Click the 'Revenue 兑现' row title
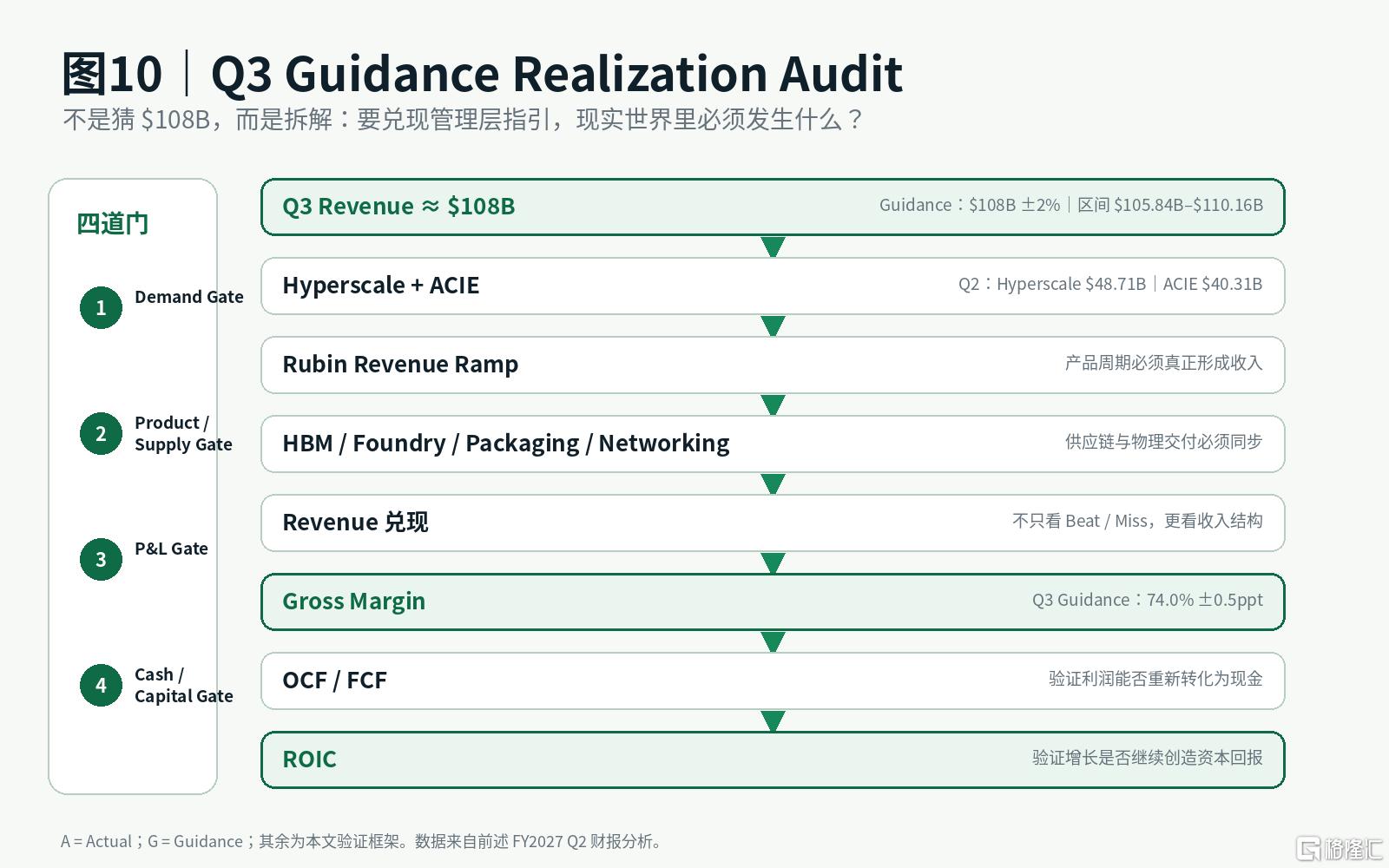Image resolution: width=1389 pixels, height=868 pixels. pyautogui.click(x=355, y=523)
